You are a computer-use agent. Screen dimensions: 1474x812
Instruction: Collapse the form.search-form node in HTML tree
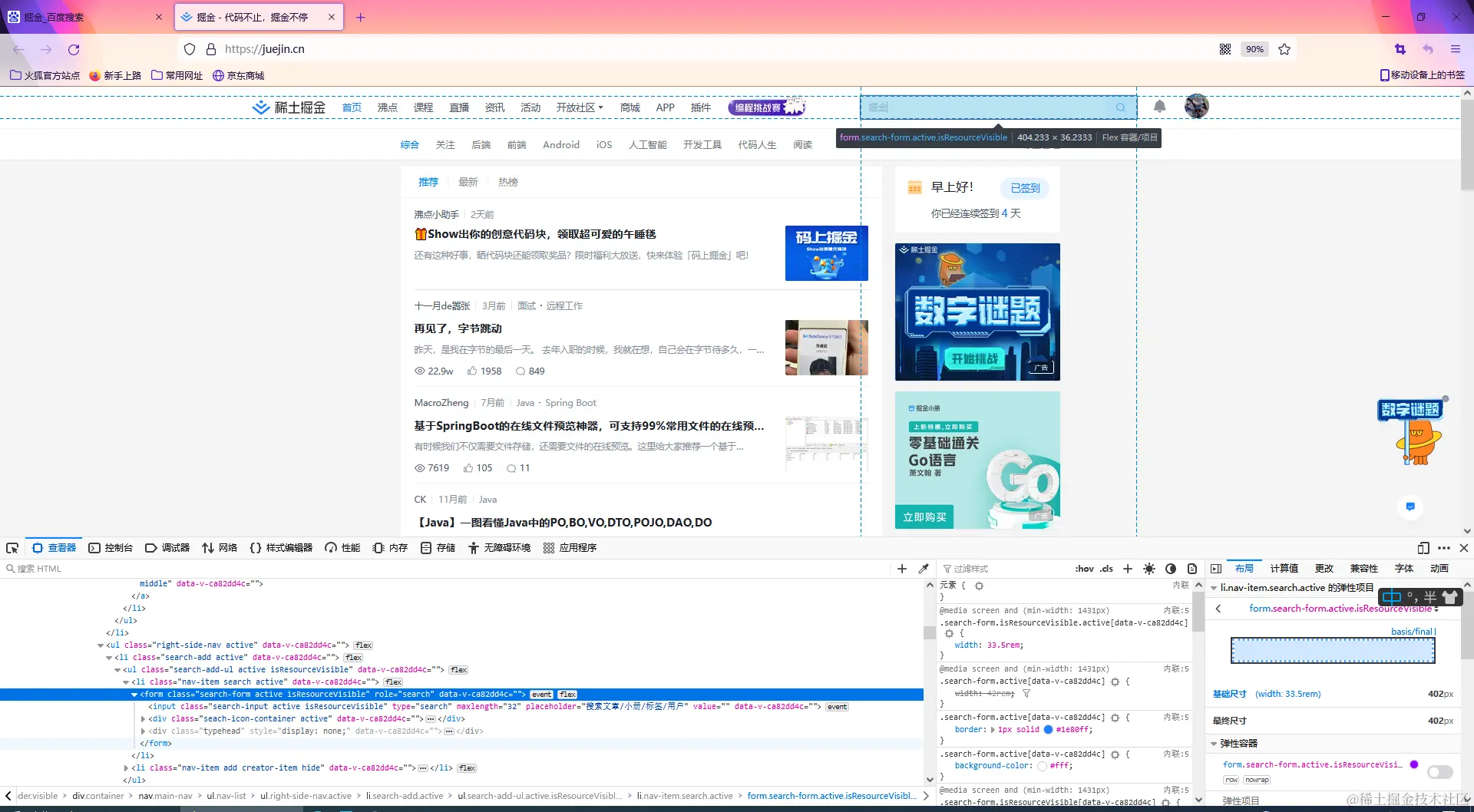click(x=134, y=694)
